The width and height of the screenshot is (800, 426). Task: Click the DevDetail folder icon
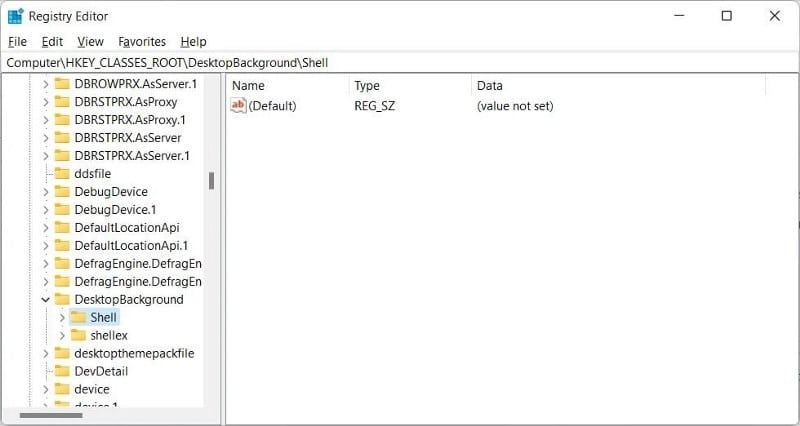[x=62, y=371]
